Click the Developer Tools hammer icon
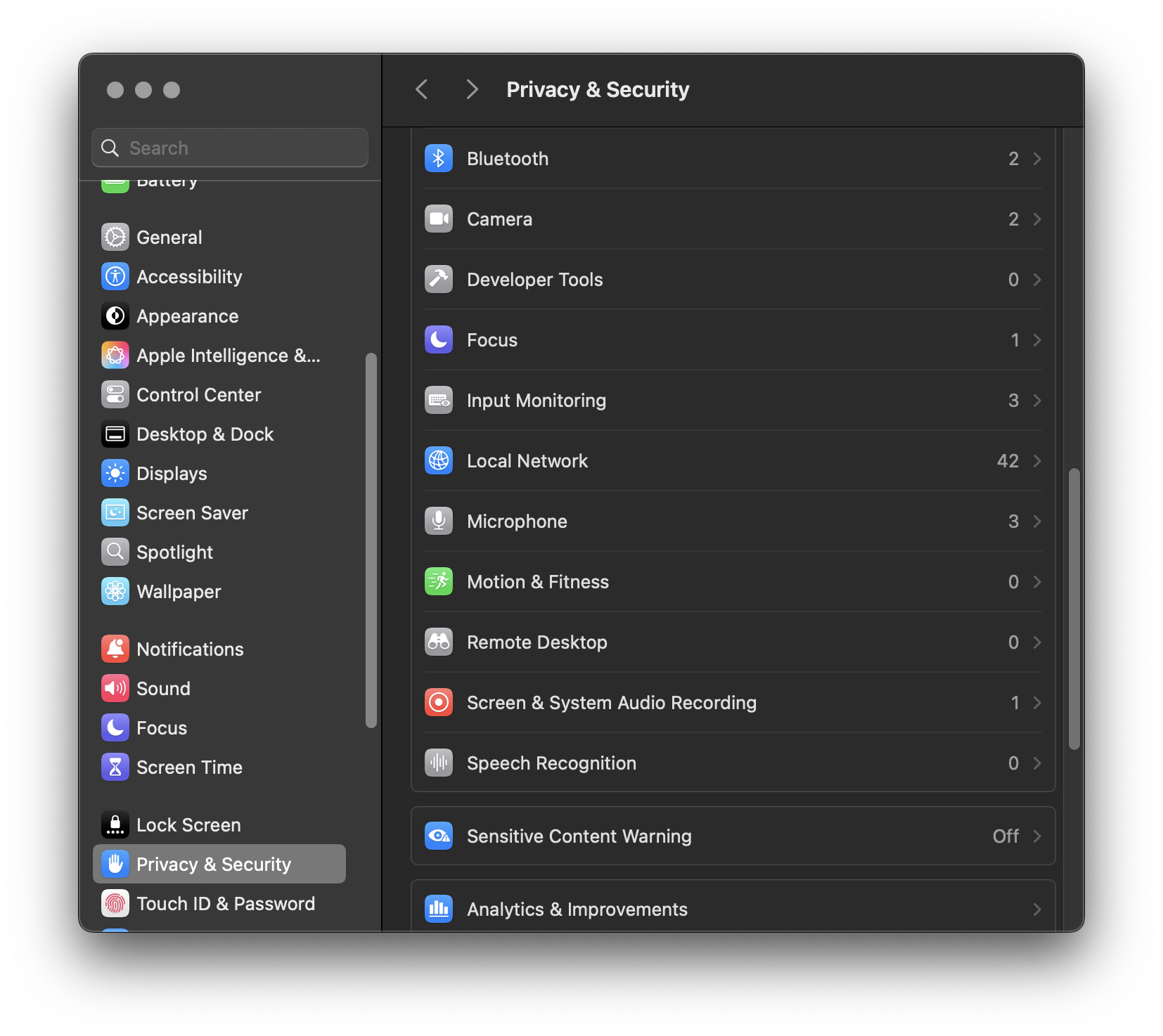The width and height of the screenshot is (1163, 1036). pyautogui.click(x=439, y=280)
